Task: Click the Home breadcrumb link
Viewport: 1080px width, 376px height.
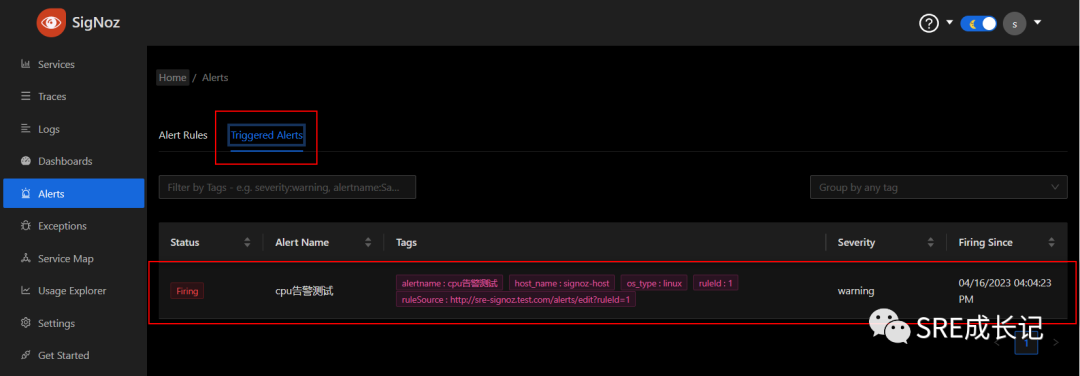Action: pyautogui.click(x=172, y=78)
